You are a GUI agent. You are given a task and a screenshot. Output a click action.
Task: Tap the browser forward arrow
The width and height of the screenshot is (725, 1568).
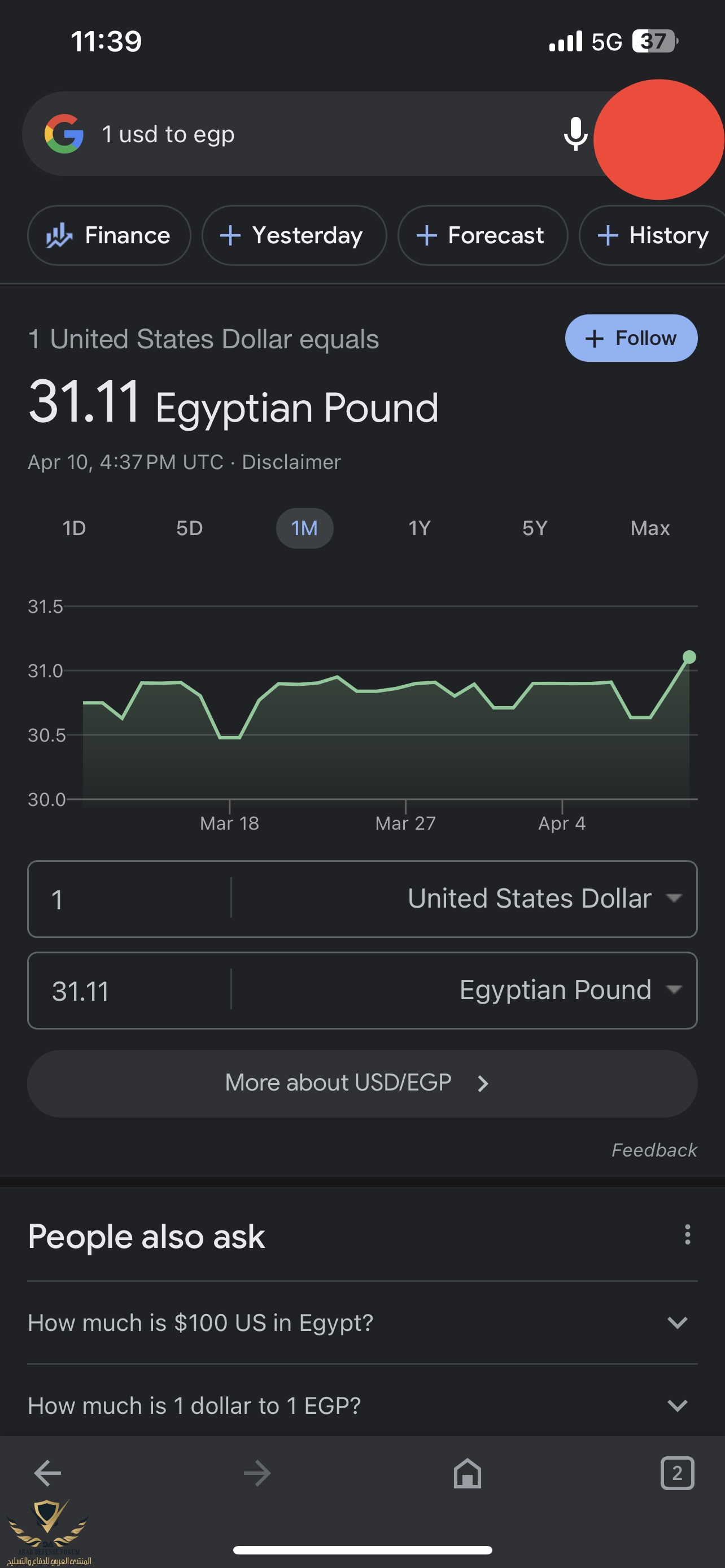pos(257,1474)
